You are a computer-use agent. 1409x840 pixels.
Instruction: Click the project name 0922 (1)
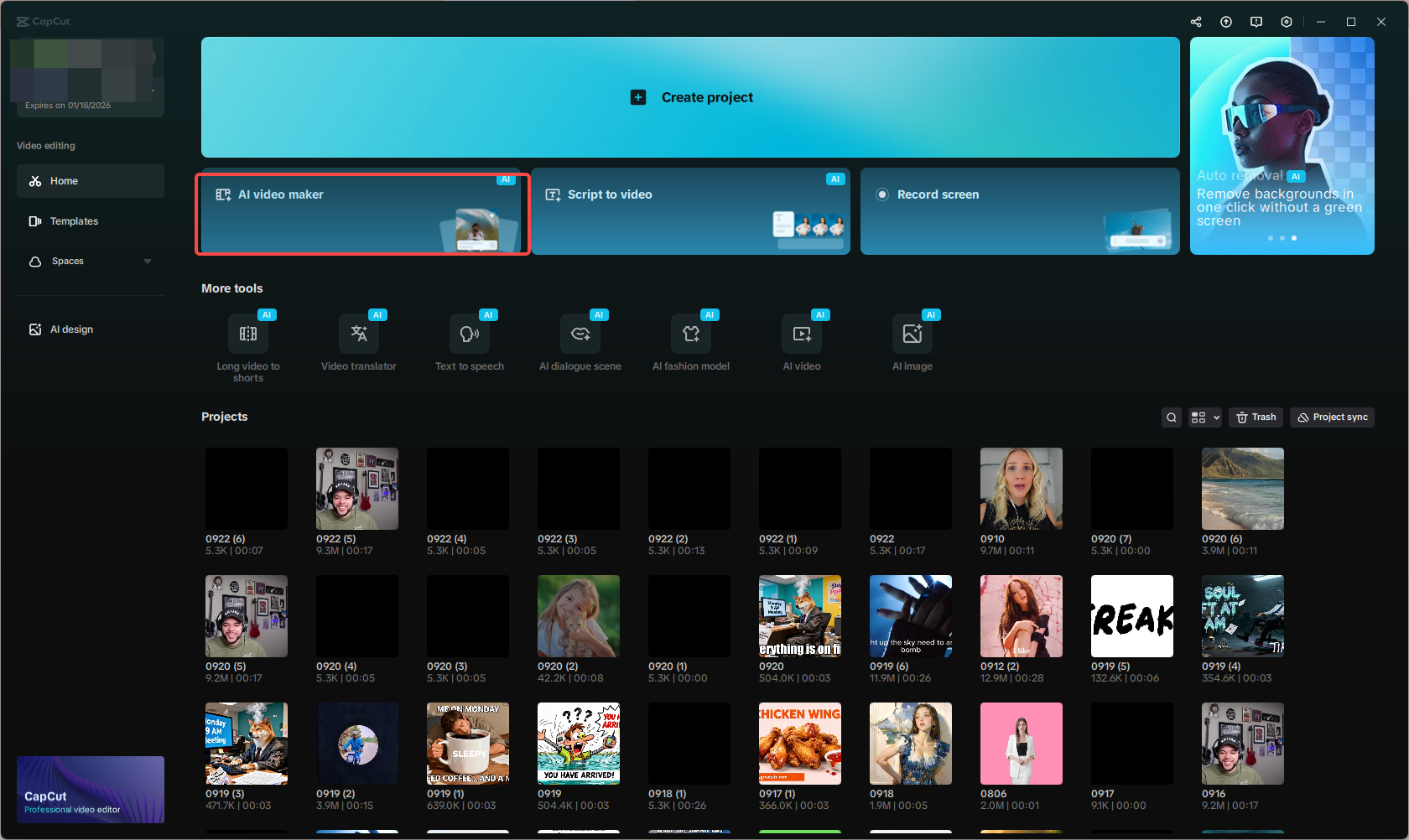(777, 539)
